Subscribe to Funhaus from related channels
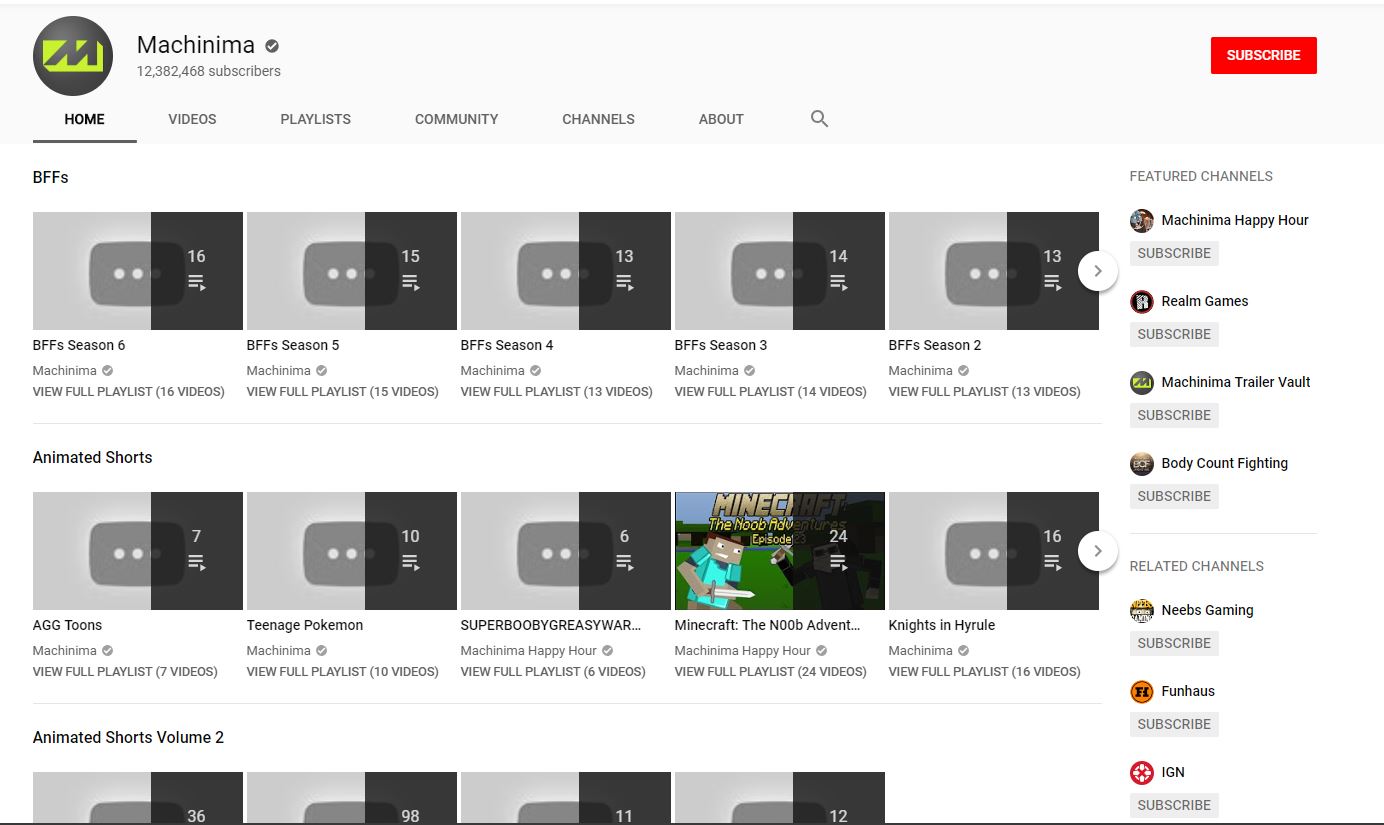This screenshot has width=1384, height=825. pyautogui.click(x=1173, y=724)
